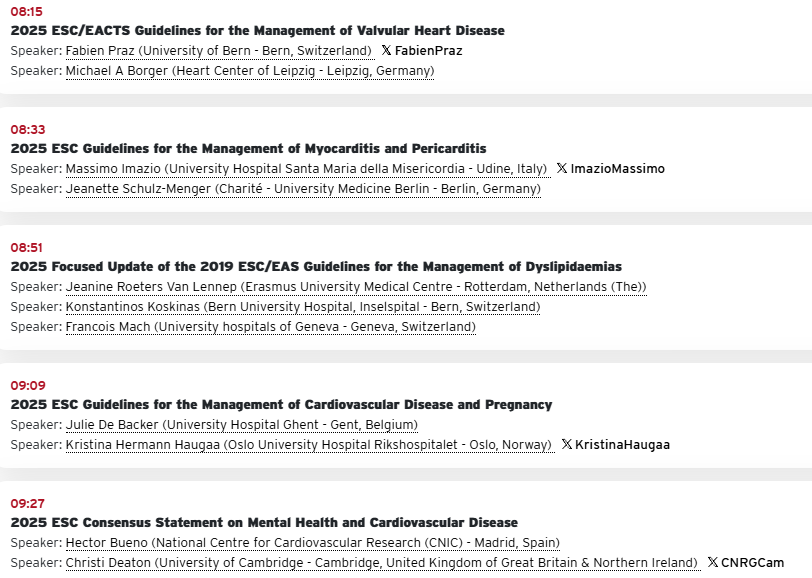Open Christi Deaton speaker link
The height and width of the screenshot is (578, 812).
[382, 563]
